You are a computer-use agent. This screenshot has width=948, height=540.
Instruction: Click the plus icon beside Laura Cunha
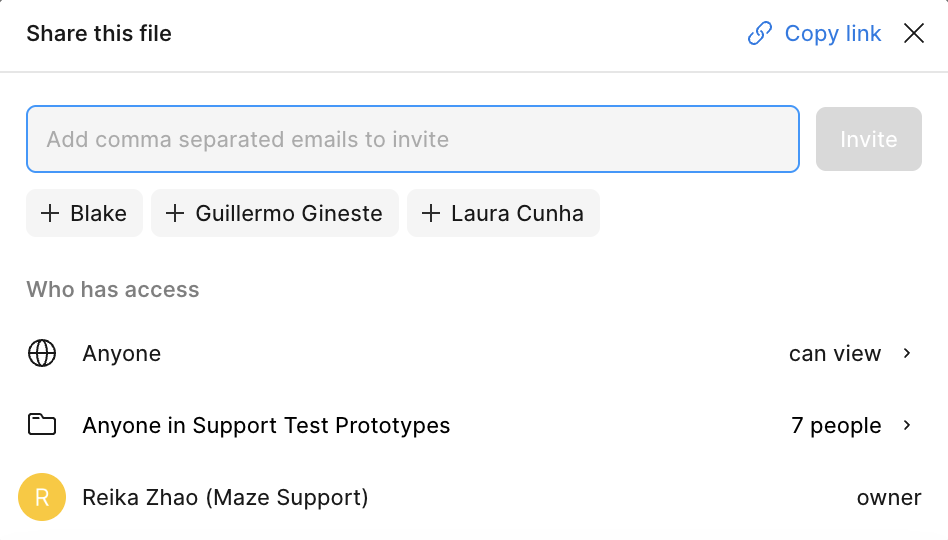431,213
